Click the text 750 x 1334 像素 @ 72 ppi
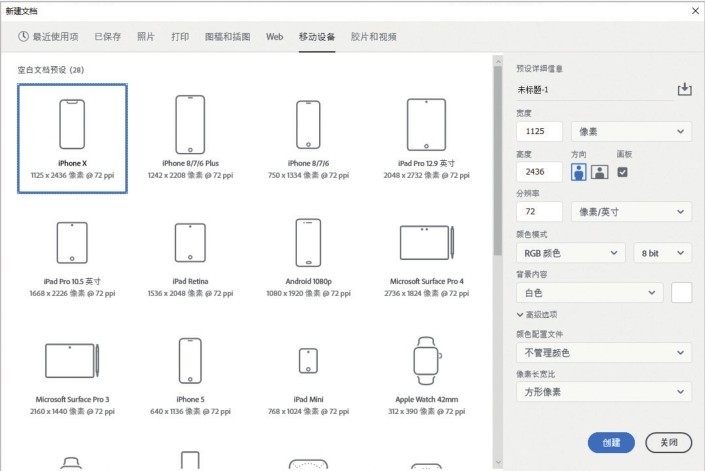This screenshot has height=471, width=705. tap(308, 175)
